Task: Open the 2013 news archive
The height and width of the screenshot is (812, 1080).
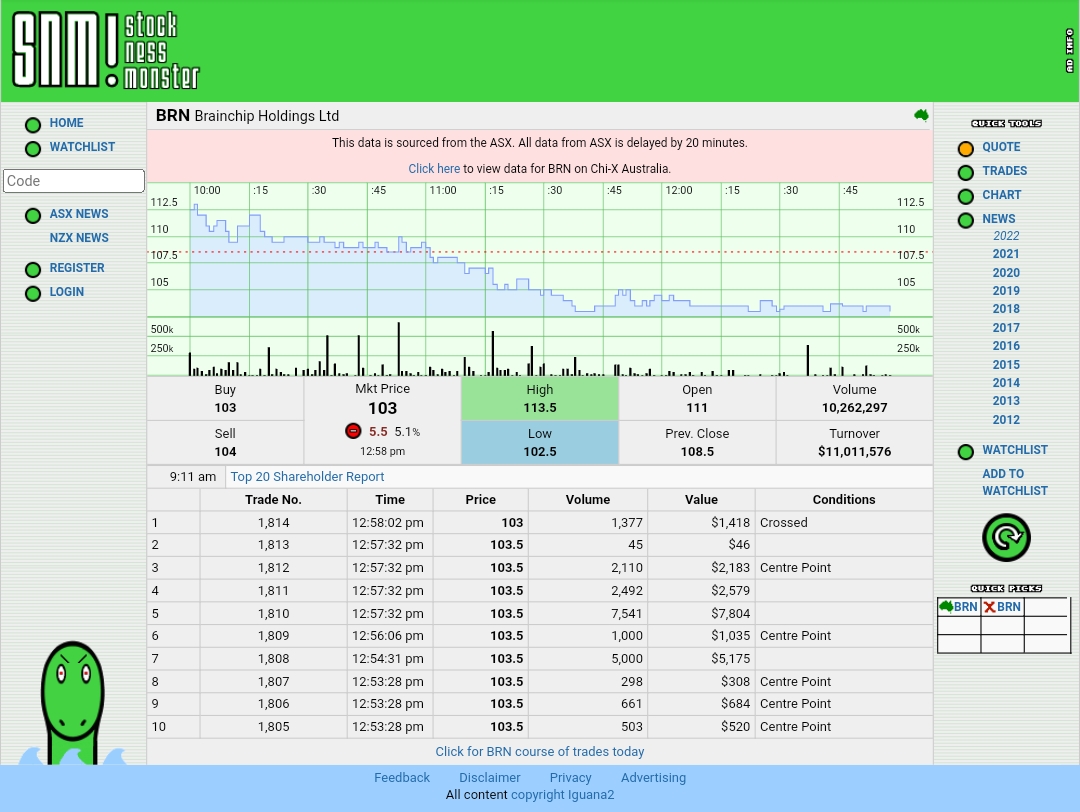Action: pyautogui.click(x=1006, y=401)
